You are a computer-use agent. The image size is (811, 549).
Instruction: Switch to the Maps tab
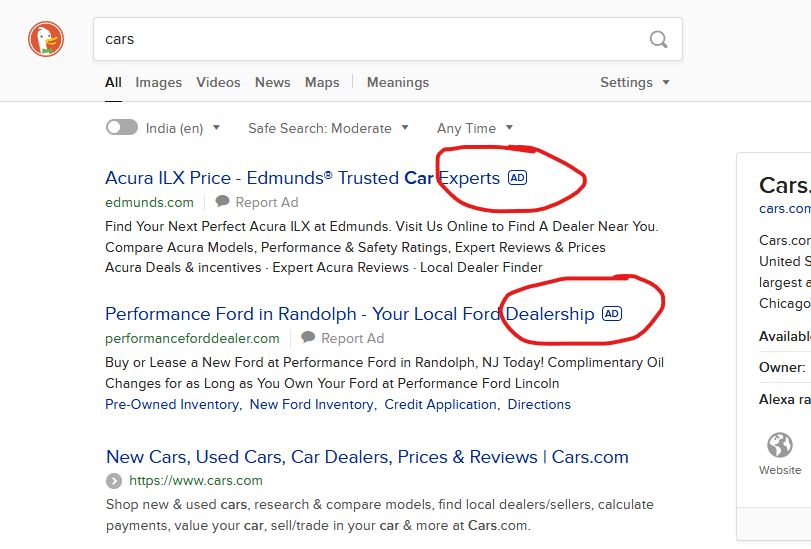click(322, 82)
